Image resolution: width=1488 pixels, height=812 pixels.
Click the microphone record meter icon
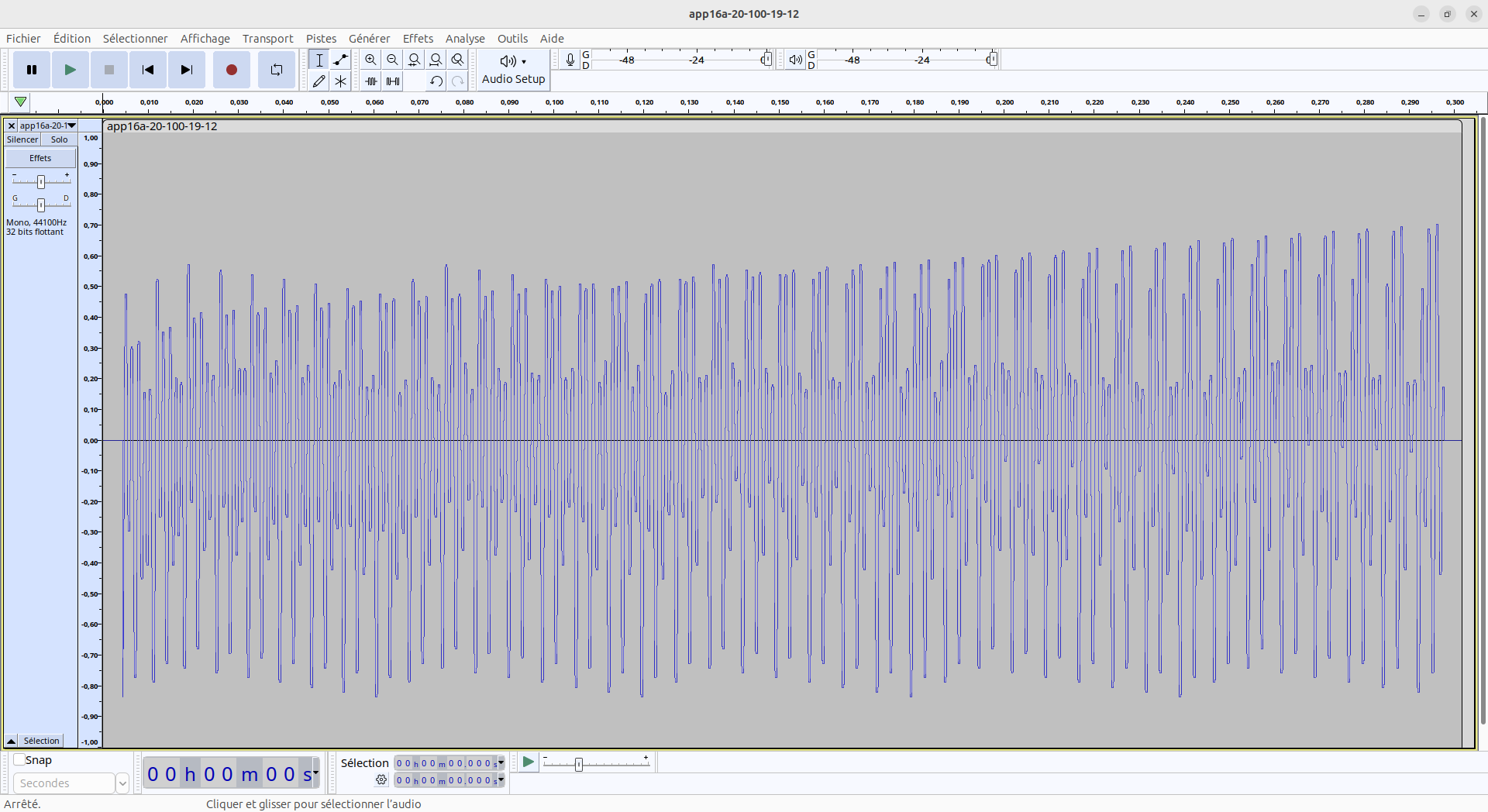[x=570, y=60]
